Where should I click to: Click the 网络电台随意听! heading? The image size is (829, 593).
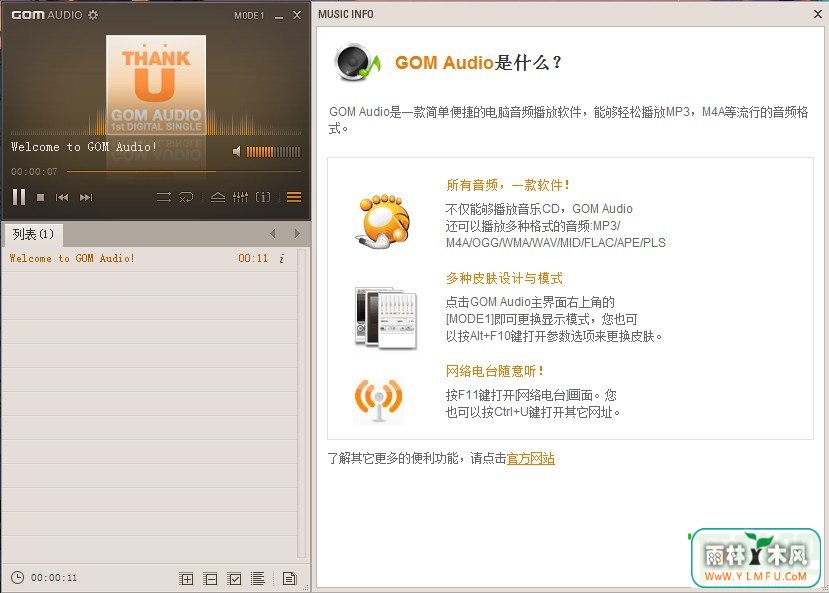(494, 371)
